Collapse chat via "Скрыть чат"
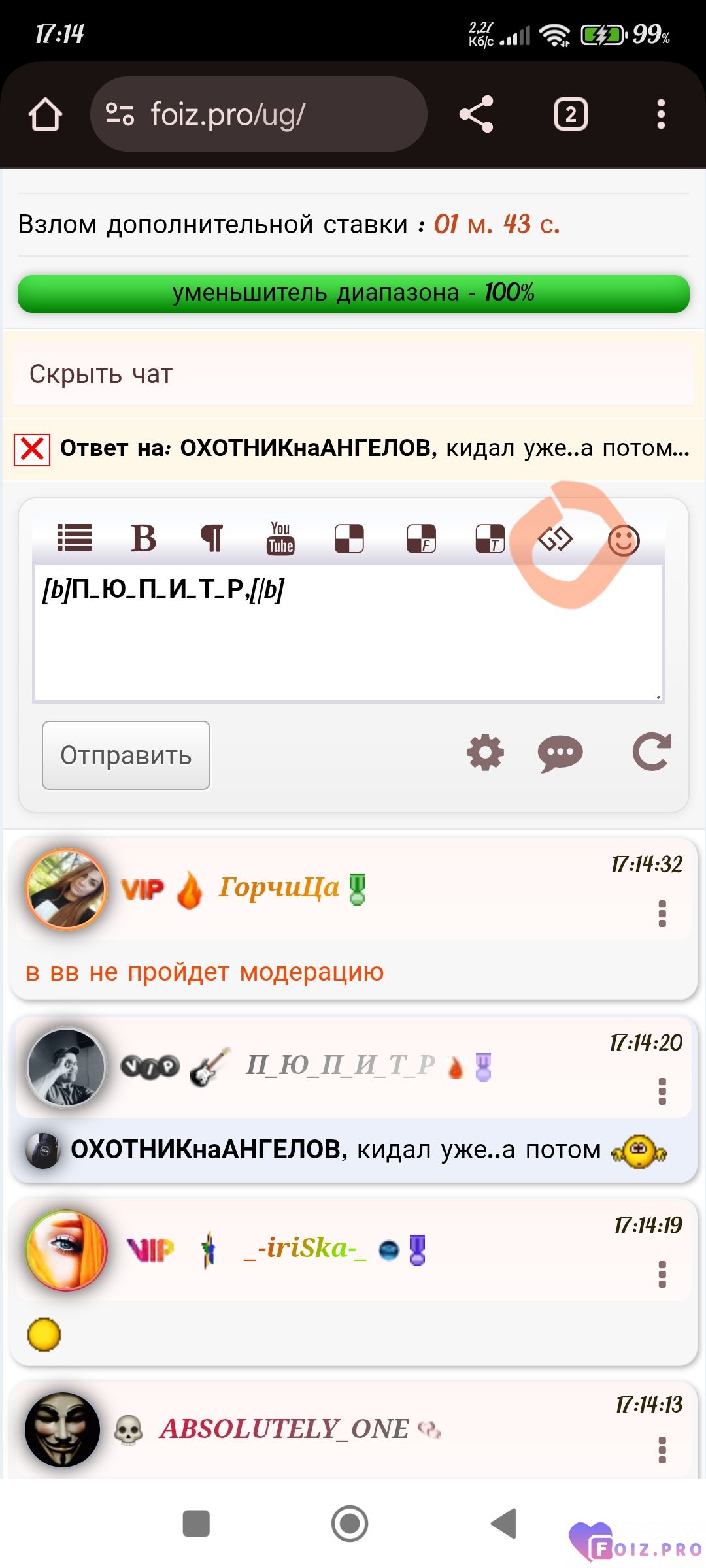 click(101, 374)
